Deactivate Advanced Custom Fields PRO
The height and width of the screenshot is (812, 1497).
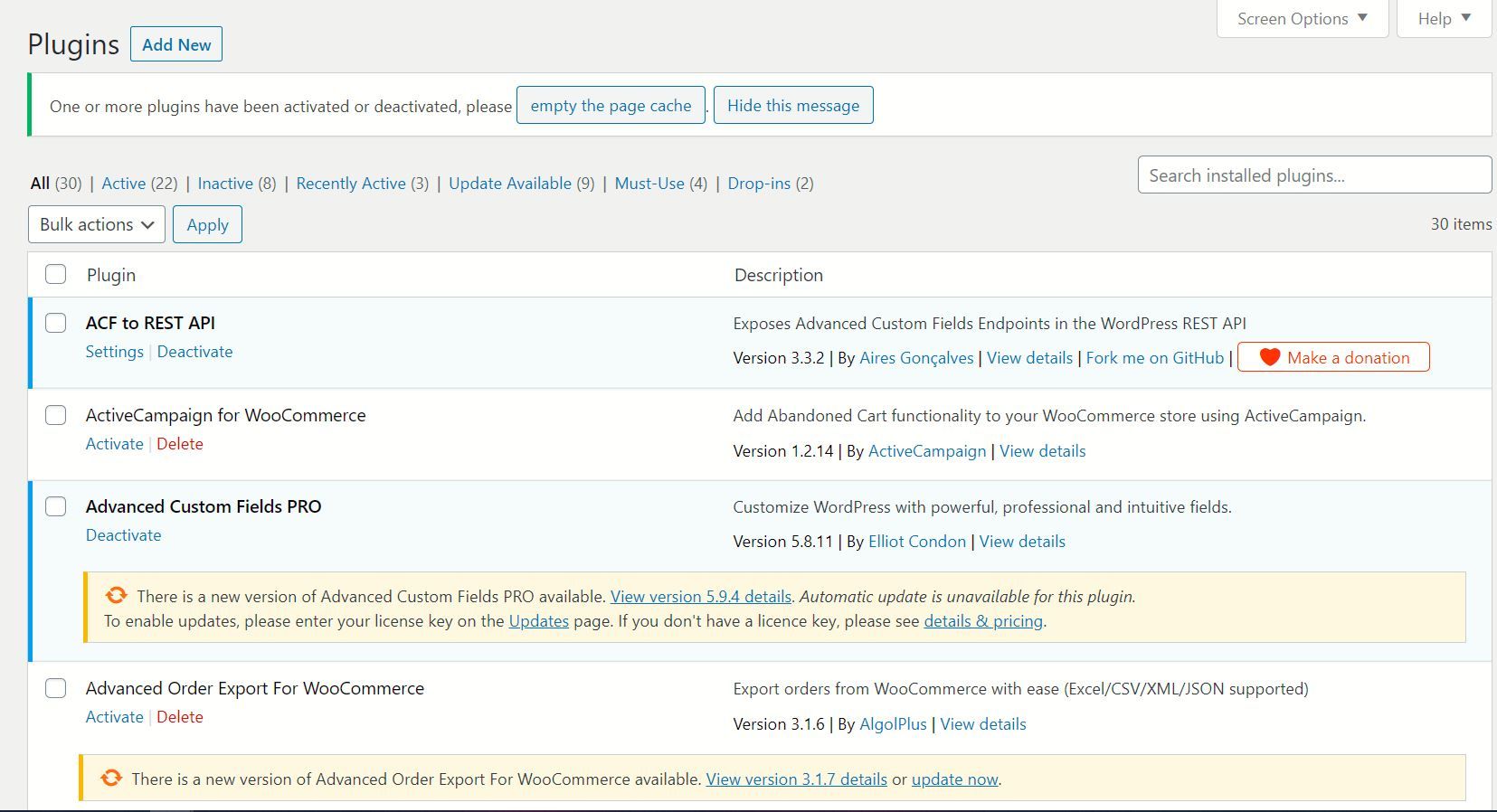[x=123, y=534]
